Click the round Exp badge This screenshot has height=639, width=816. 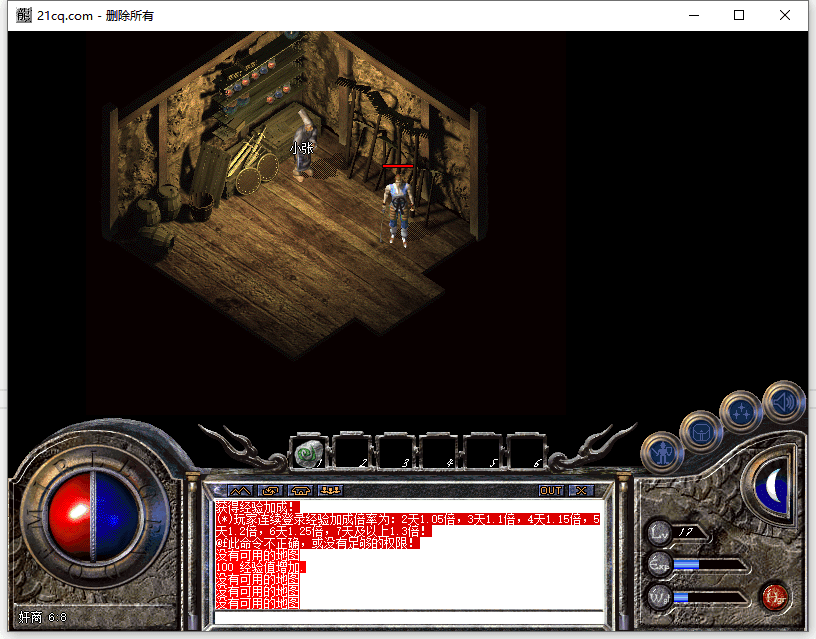659,565
